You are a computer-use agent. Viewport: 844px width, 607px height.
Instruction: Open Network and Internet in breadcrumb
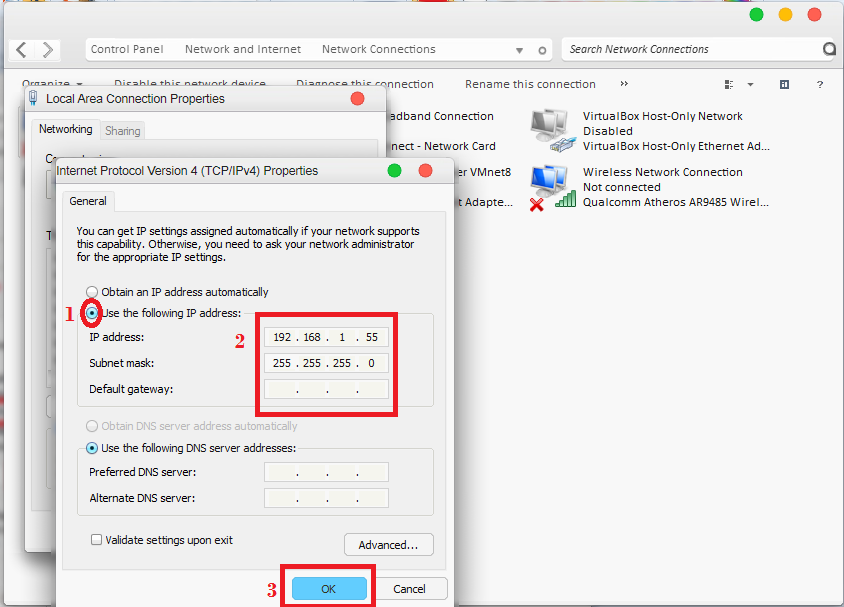[x=243, y=49]
